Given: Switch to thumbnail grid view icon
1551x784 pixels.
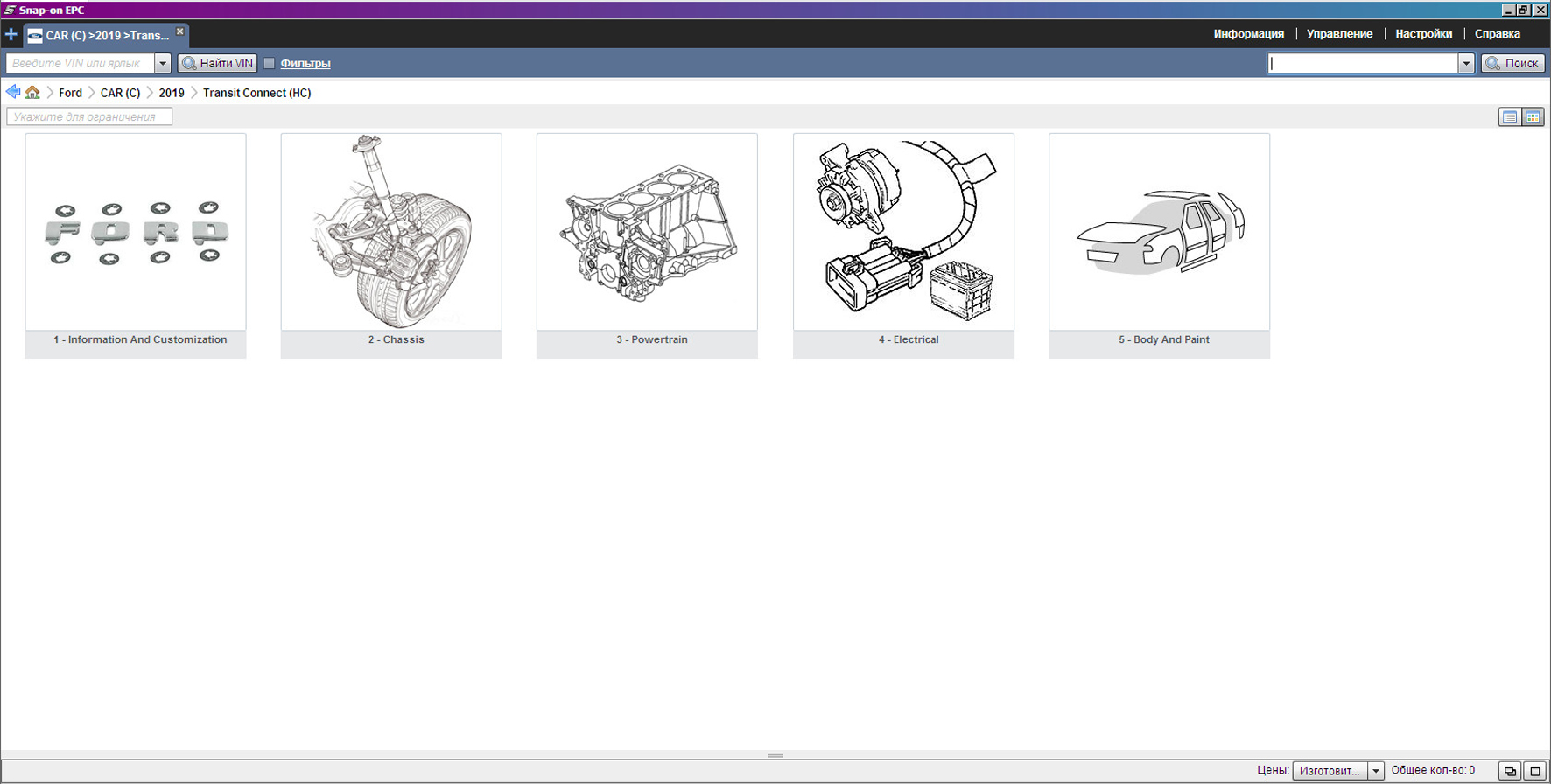Looking at the screenshot, I should point(1533,117).
